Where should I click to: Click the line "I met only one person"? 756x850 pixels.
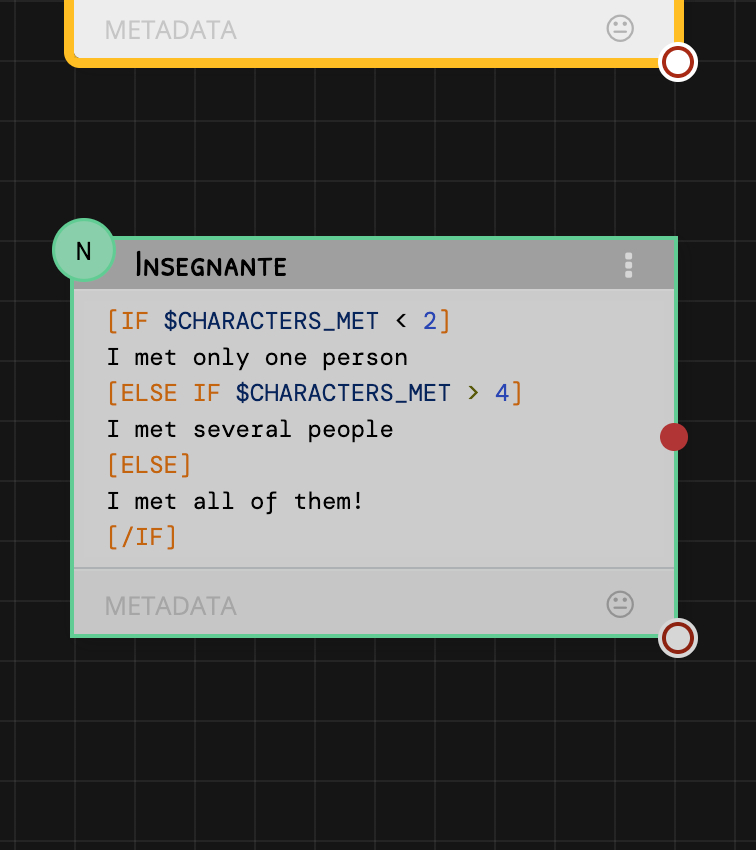pos(257,357)
